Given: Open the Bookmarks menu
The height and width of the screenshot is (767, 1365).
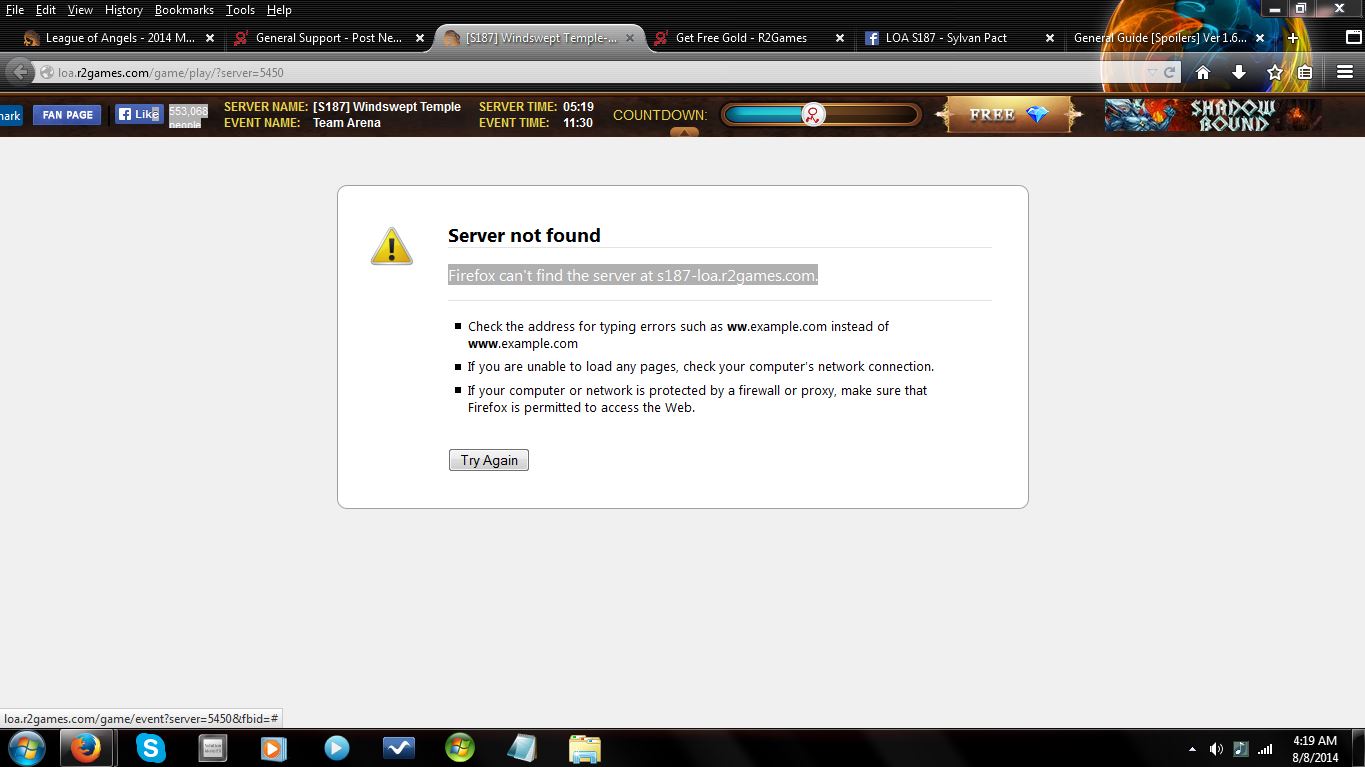Looking at the screenshot, I should [184, 10].
